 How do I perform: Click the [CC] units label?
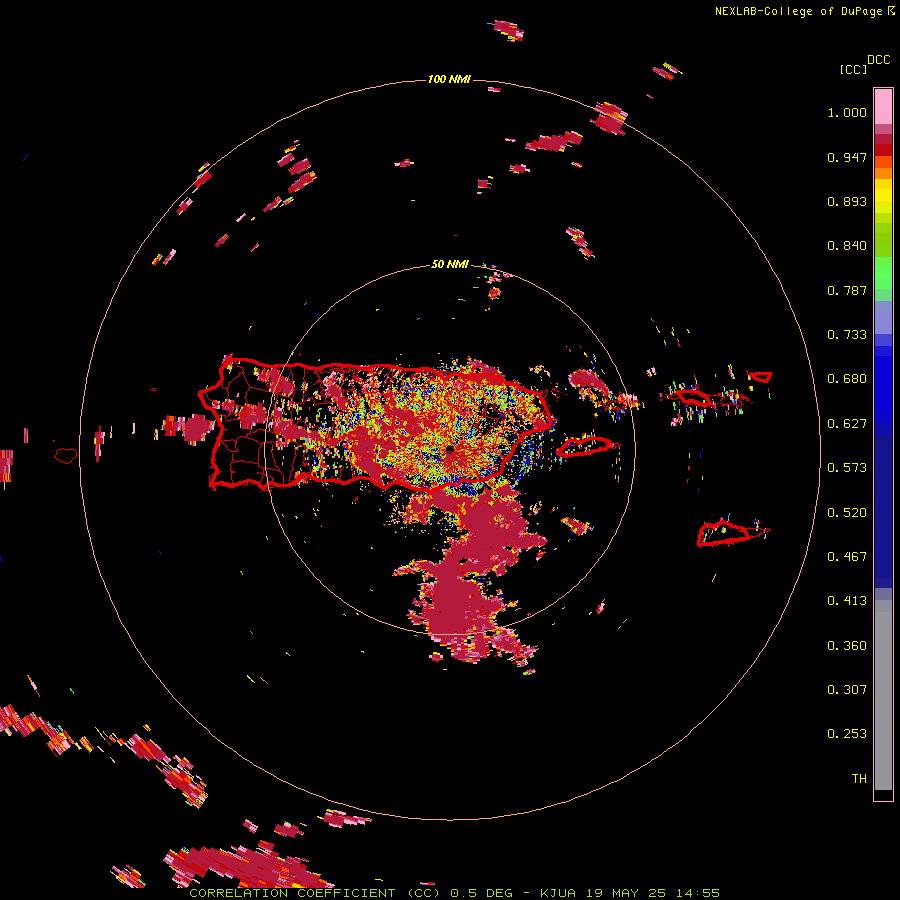click(x=853, y=69)
